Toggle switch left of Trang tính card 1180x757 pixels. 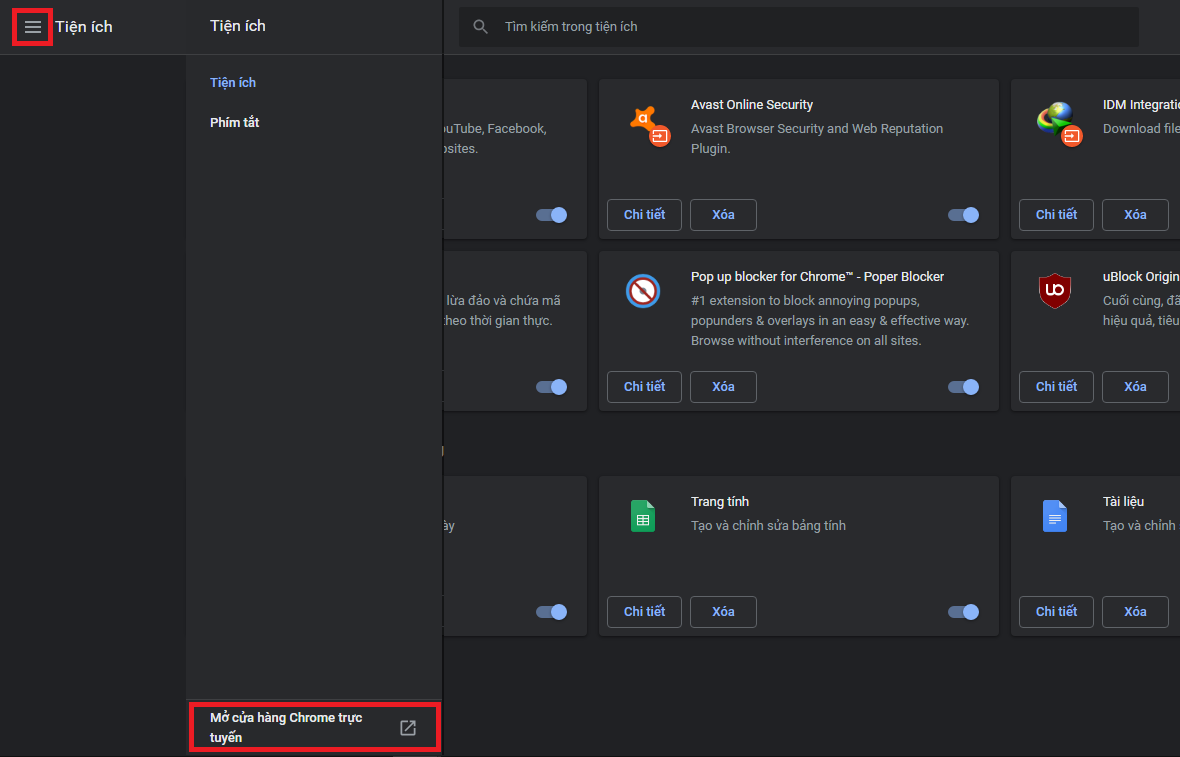coord(552,612)
